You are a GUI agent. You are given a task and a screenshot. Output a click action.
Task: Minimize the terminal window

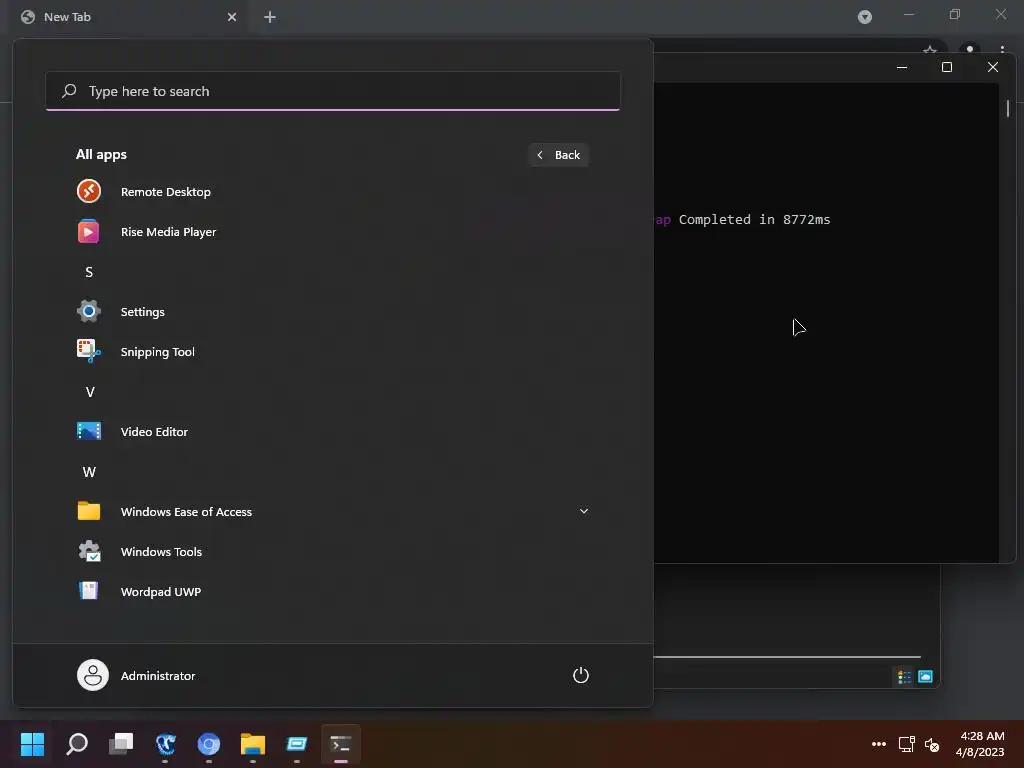coord(902,67)
